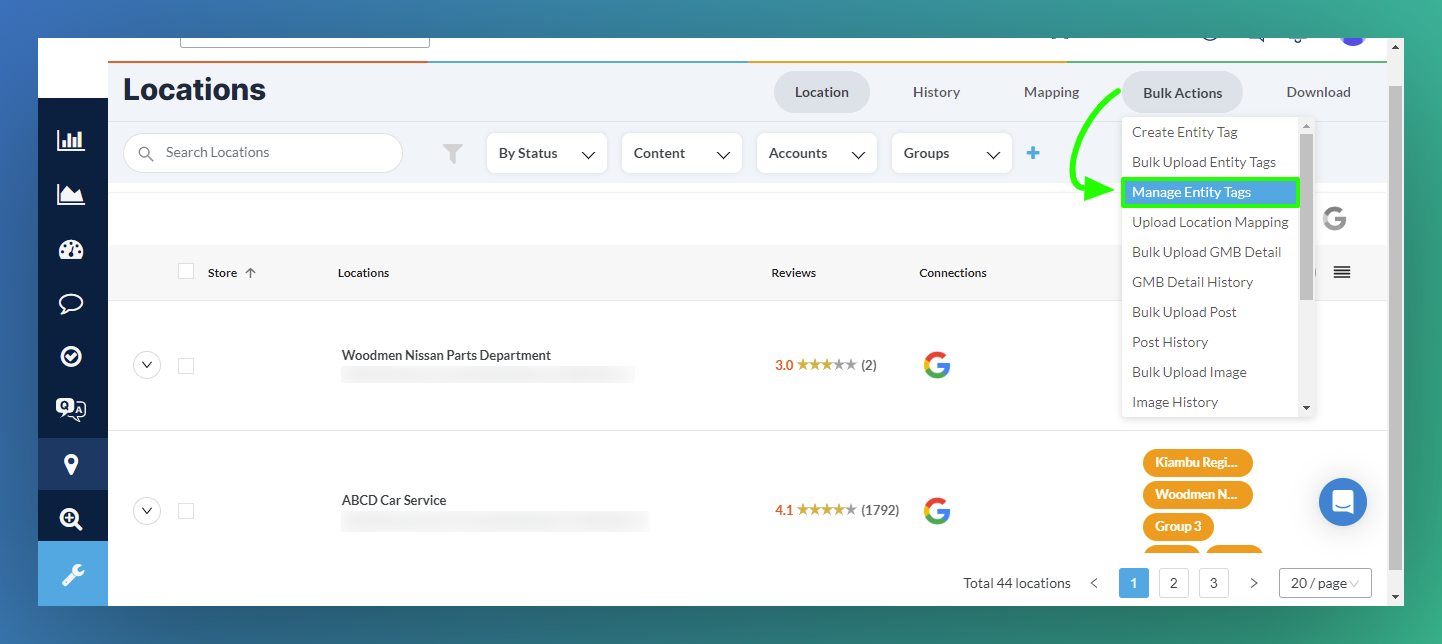Select Bulk Upload GMB Detail menu item
Screen dimensions: 1442x644
coord(1210,252)
